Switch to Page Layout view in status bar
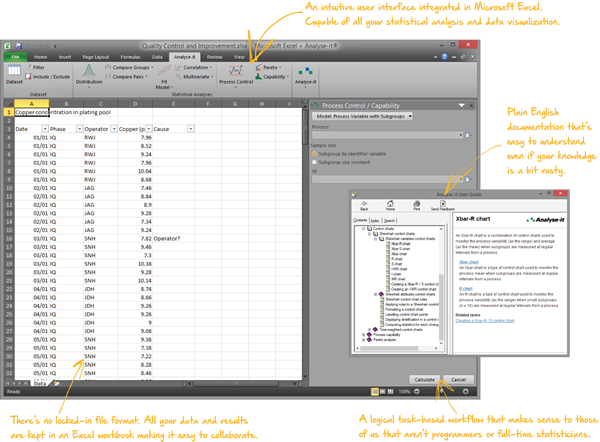 [383, 391]
